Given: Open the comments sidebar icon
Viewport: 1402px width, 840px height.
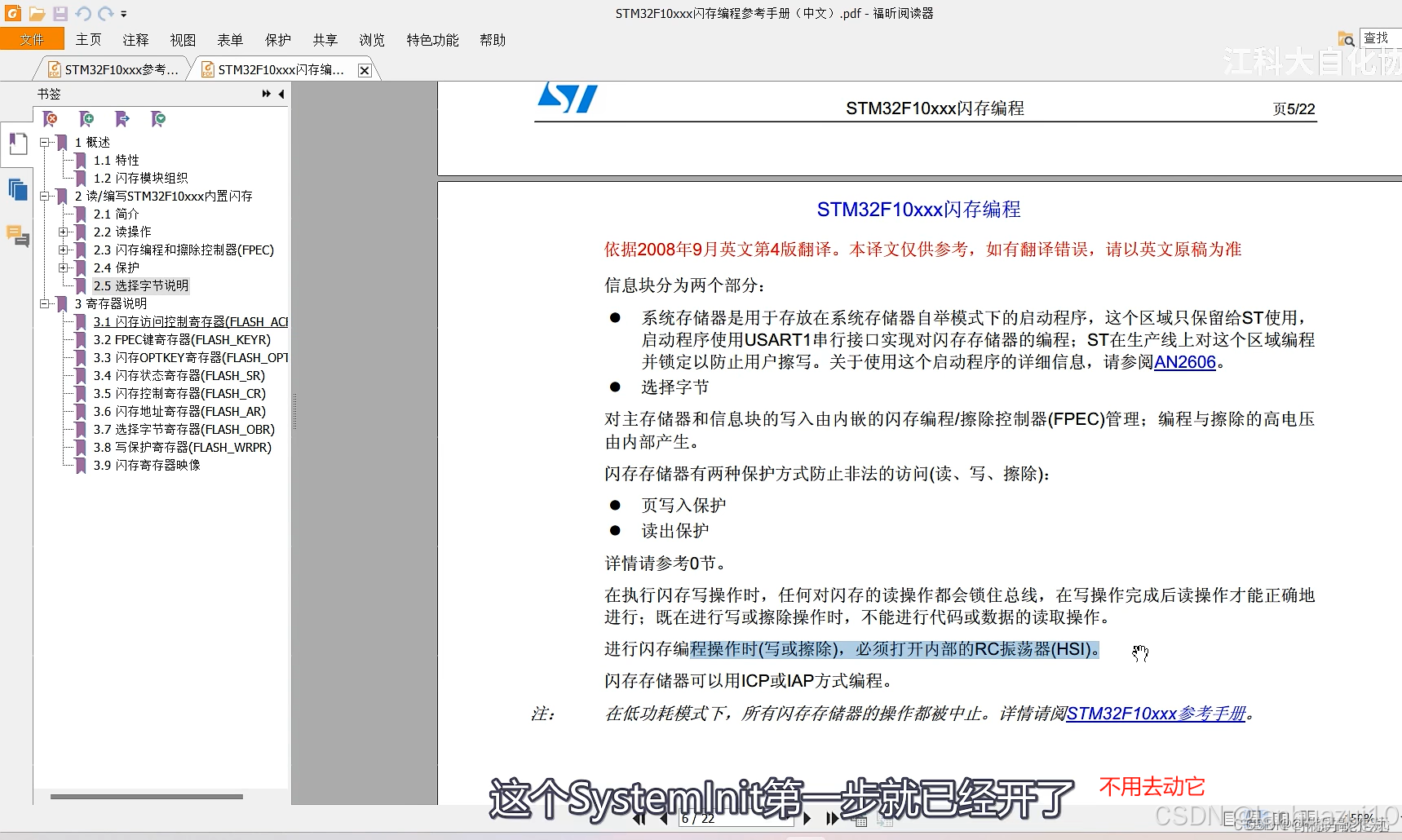Looking at the screenshot, I should click(17, 236).
